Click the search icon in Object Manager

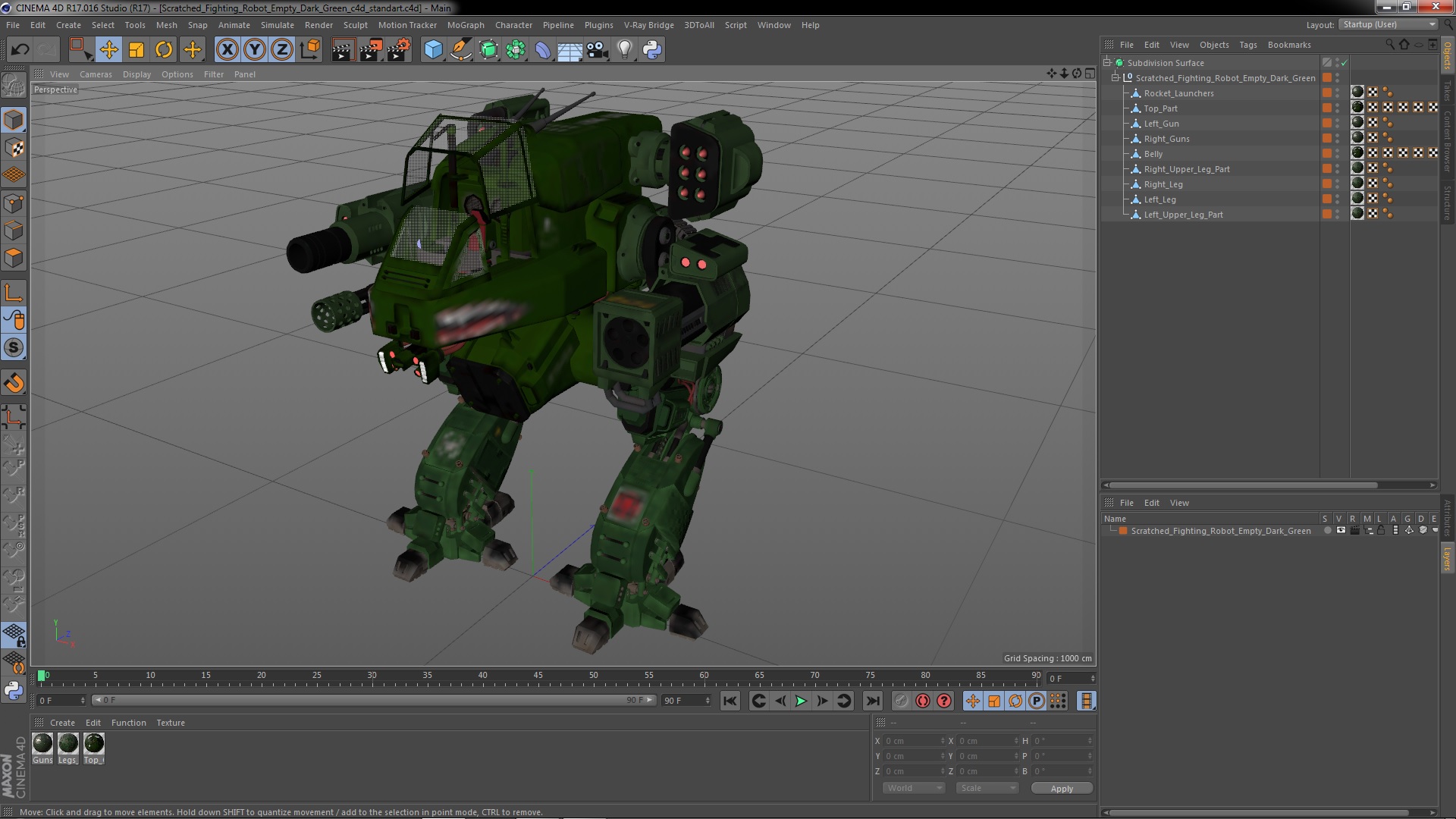coord(1390,45)
